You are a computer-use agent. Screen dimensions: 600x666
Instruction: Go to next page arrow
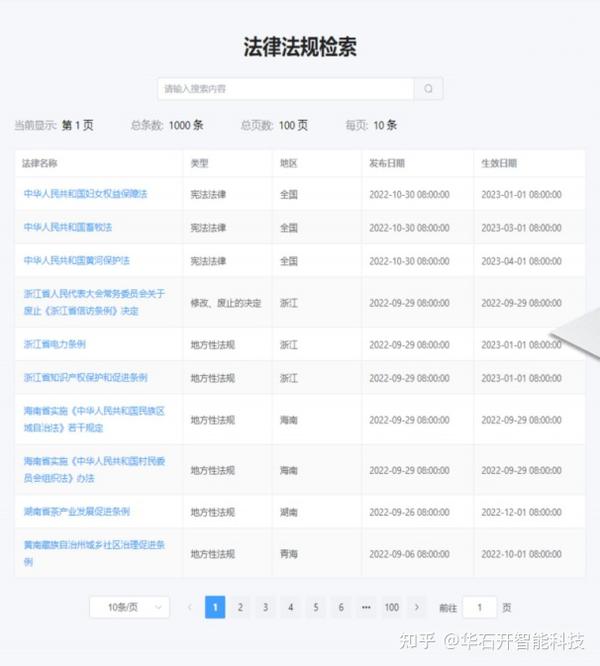click(417, 607)
